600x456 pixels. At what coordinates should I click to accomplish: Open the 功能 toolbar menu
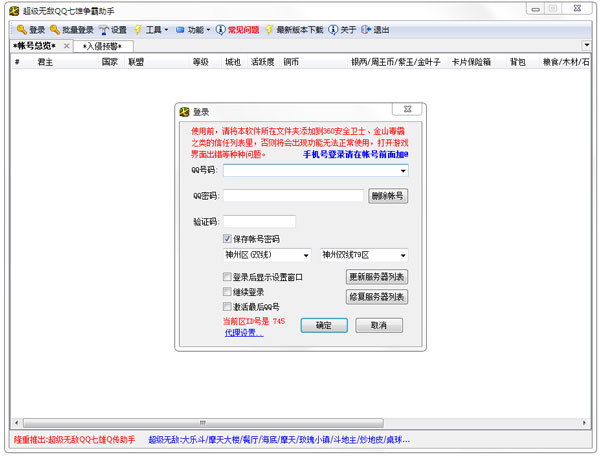coord(193,29)
